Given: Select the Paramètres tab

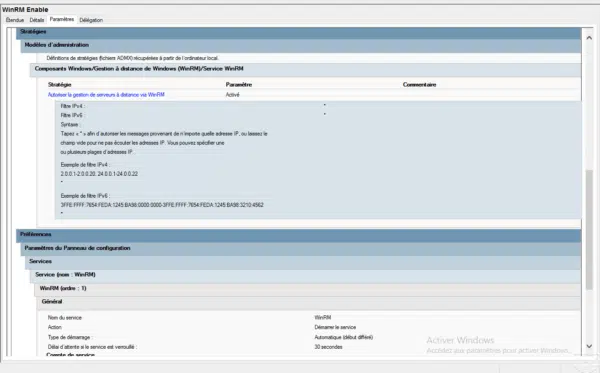Looking at the screenshot, I should pos(62,19).
